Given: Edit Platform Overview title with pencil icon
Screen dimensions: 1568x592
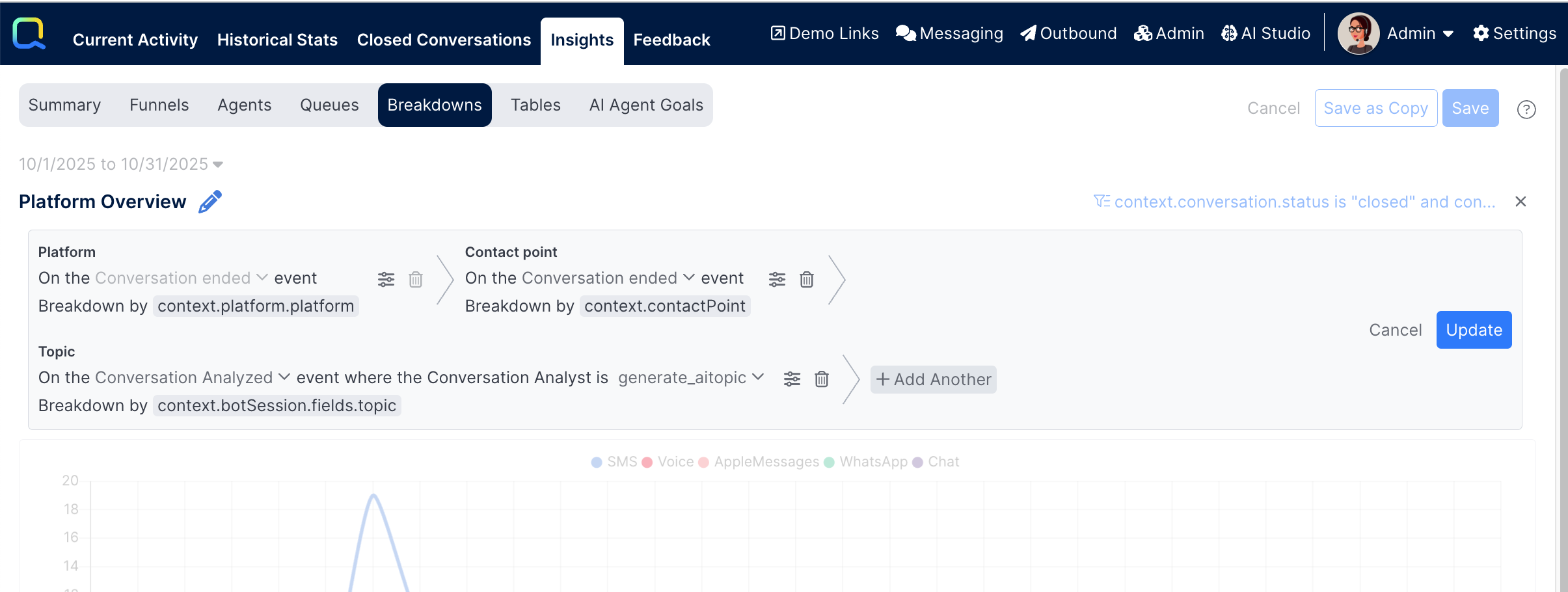Looking at the screenshot, I should (x=210, y=202).
